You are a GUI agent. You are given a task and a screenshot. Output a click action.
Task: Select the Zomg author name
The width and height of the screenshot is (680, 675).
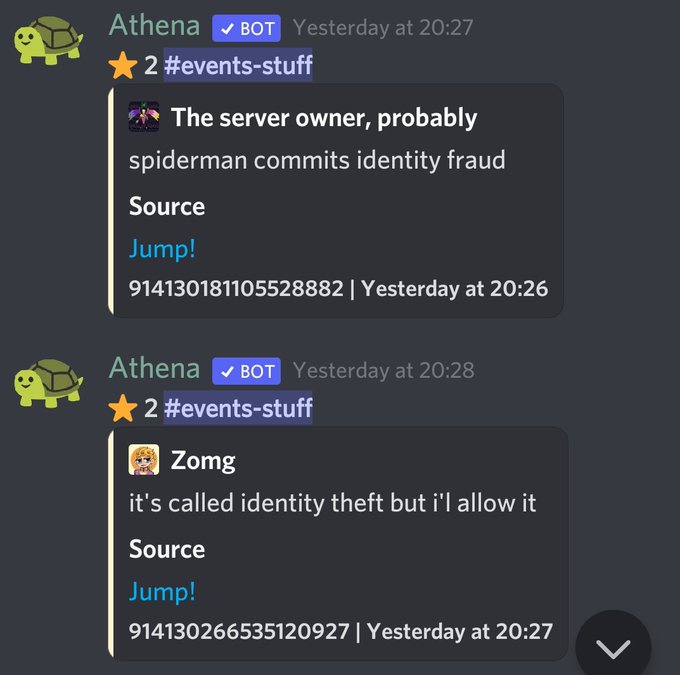click(x=203, y=460)
